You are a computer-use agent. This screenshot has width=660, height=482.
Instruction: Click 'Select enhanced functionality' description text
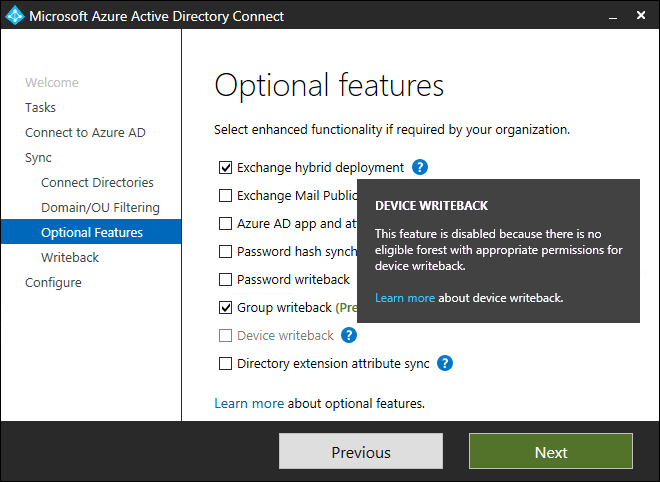click(x=392, y=130)
